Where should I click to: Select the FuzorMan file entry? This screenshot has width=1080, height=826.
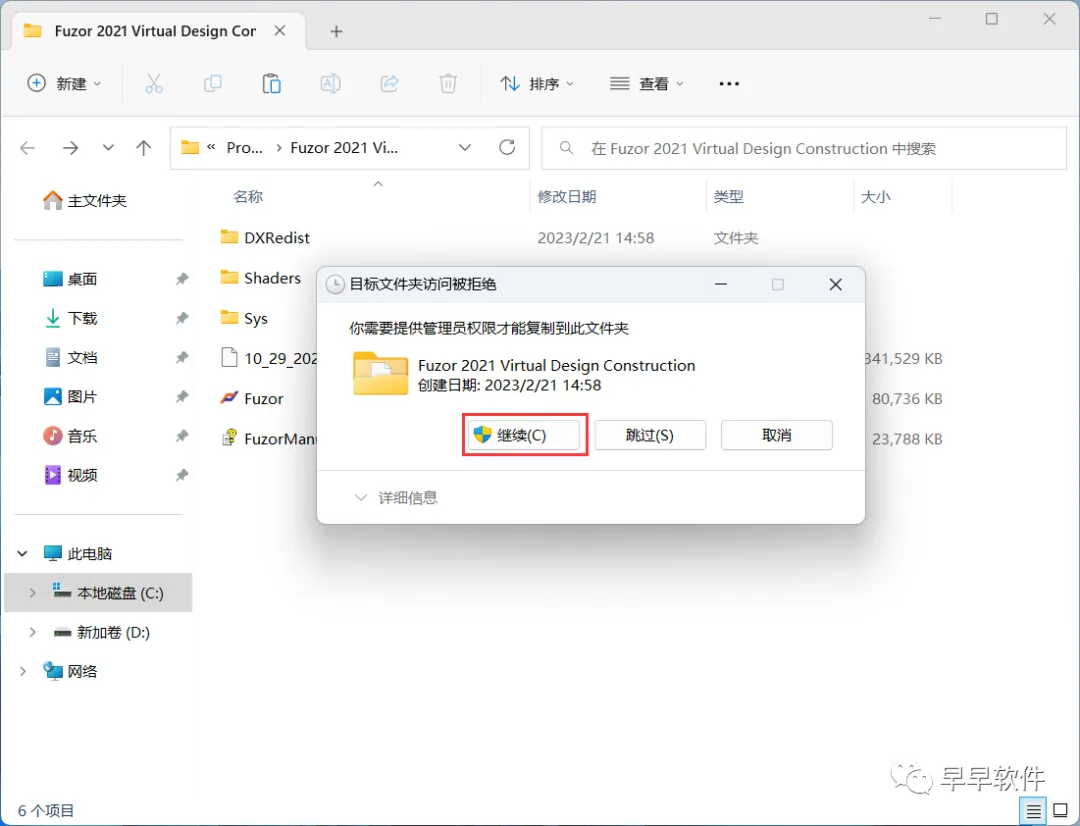[268, 439]
